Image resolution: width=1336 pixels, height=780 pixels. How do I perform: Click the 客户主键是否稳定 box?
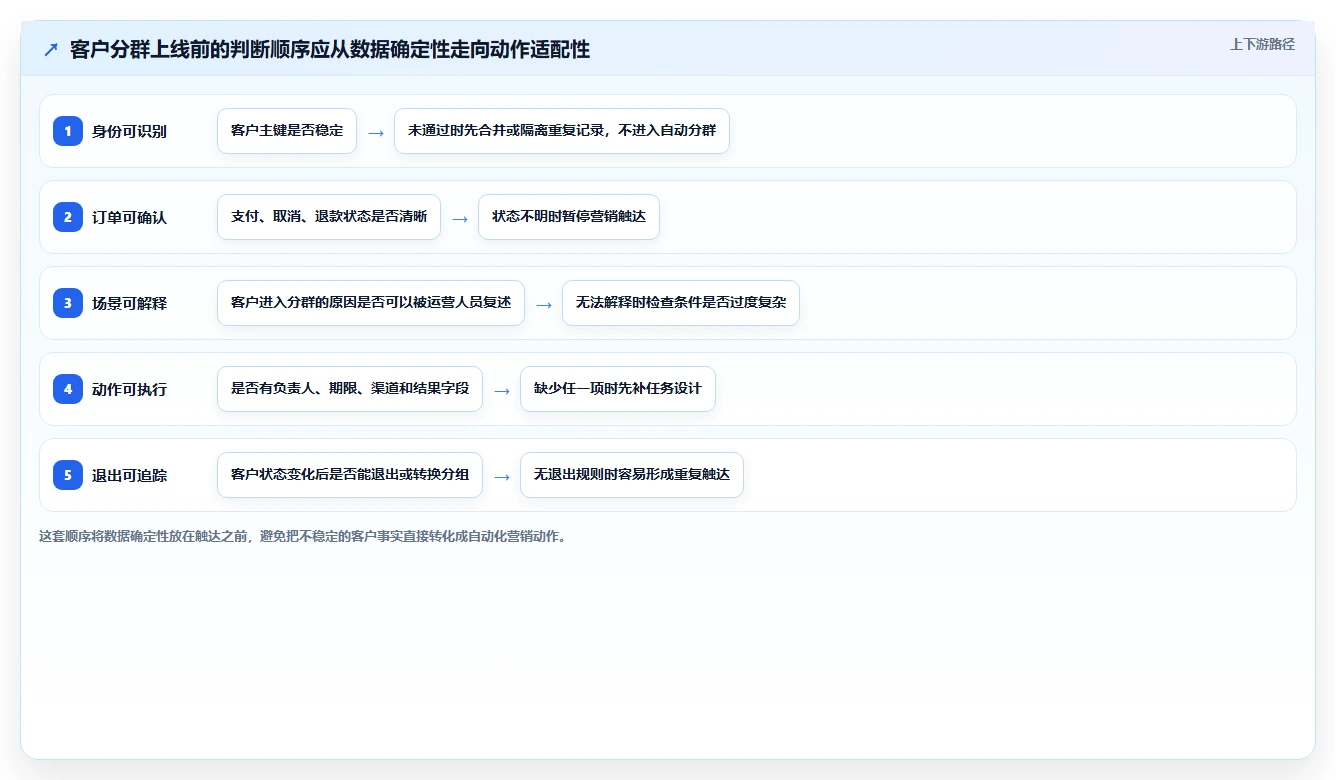287,131
